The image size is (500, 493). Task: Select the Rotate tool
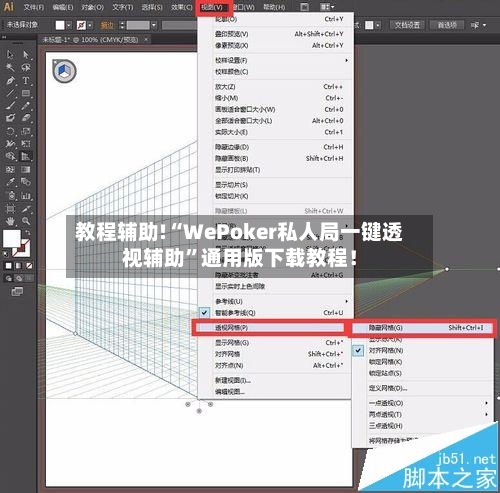(10, 131)
